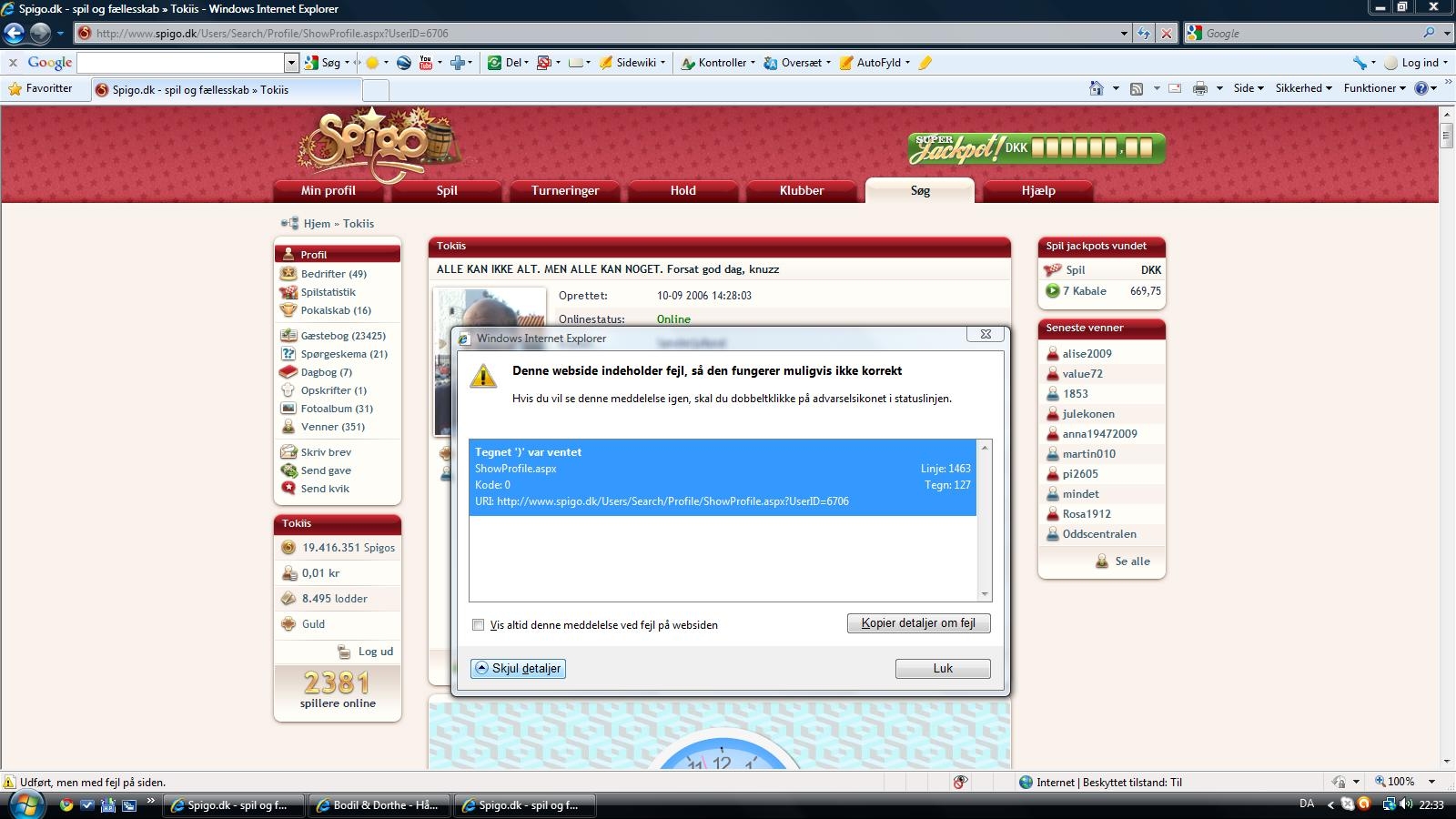Open the zoom level 100% dropdown
Image resolution: width=1456 pixels, height=819 pixels.
coord(1431,782)
